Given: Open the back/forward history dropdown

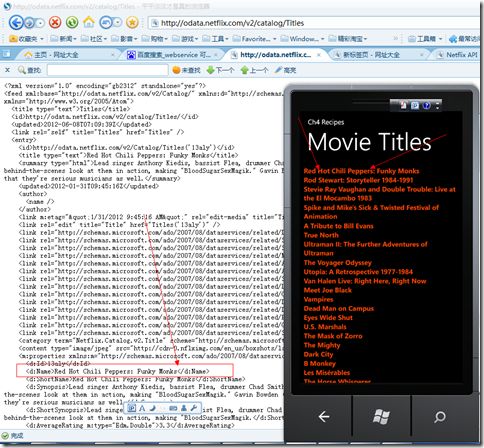Looking at the screenshot, I should click(x=41, y=23).
